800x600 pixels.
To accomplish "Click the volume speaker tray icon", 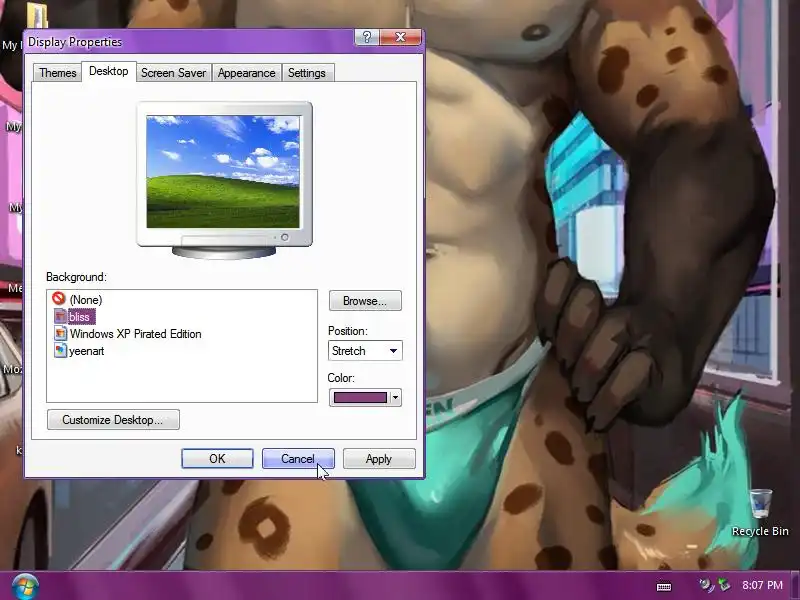I will (x=706, y=585).
